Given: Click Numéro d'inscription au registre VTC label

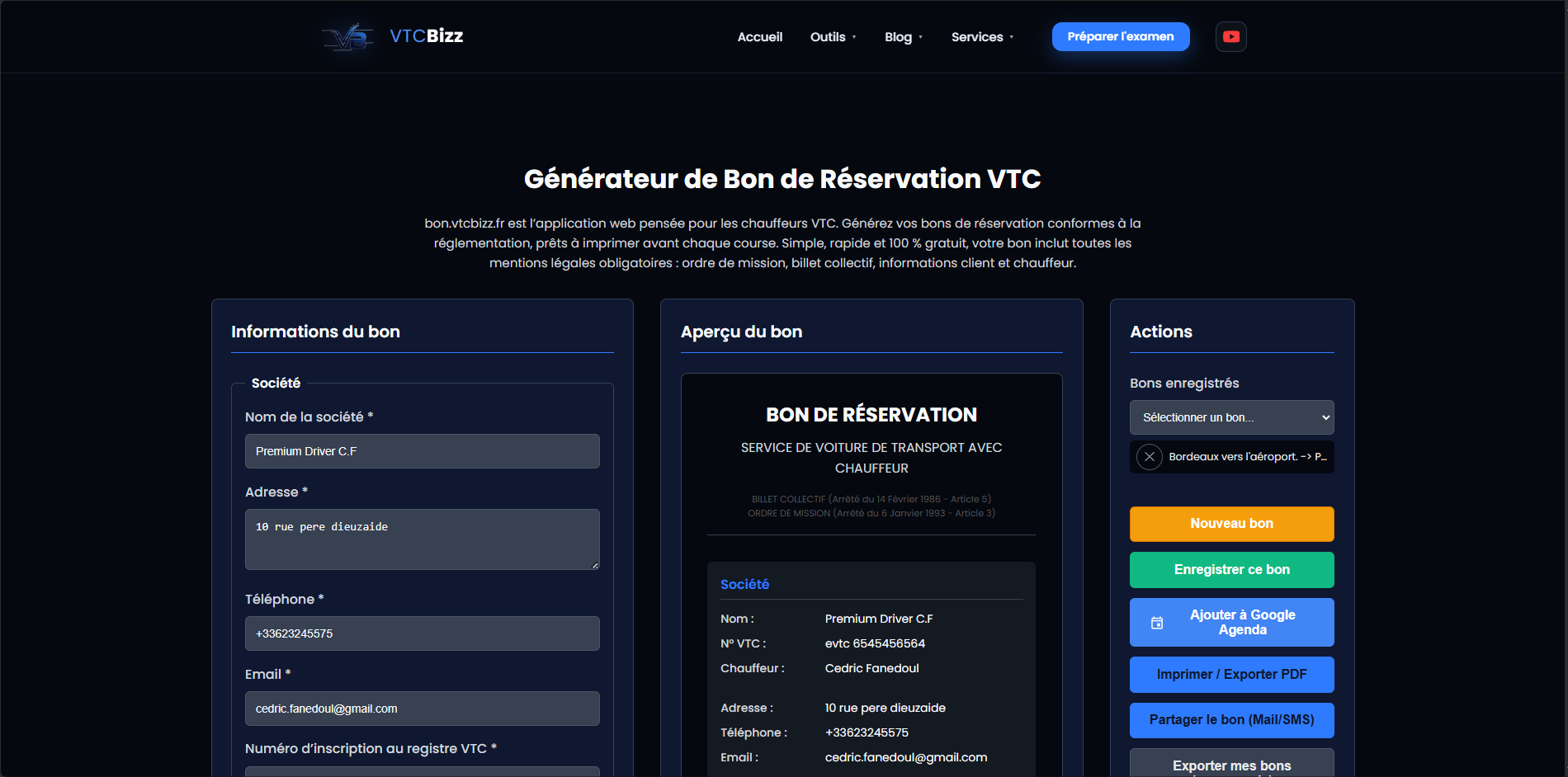Looking at the screenshot, I should tap(371, 748).
